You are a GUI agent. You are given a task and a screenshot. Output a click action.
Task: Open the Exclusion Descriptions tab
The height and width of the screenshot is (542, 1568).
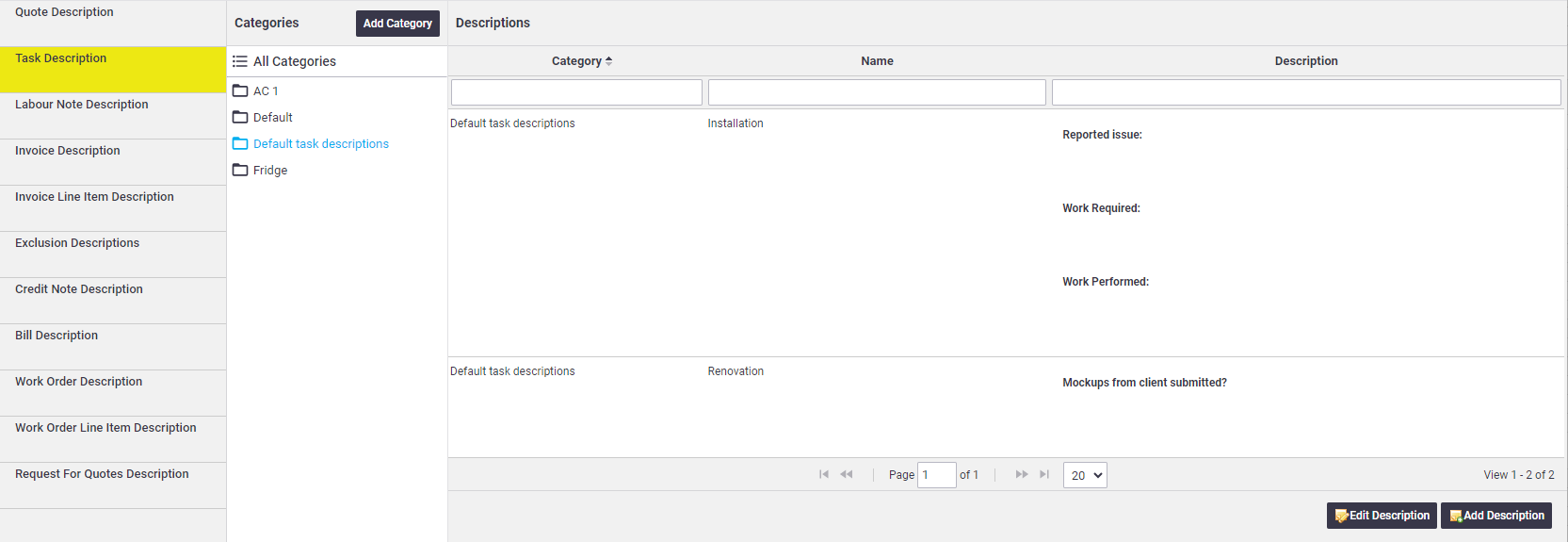click(113, 255)
